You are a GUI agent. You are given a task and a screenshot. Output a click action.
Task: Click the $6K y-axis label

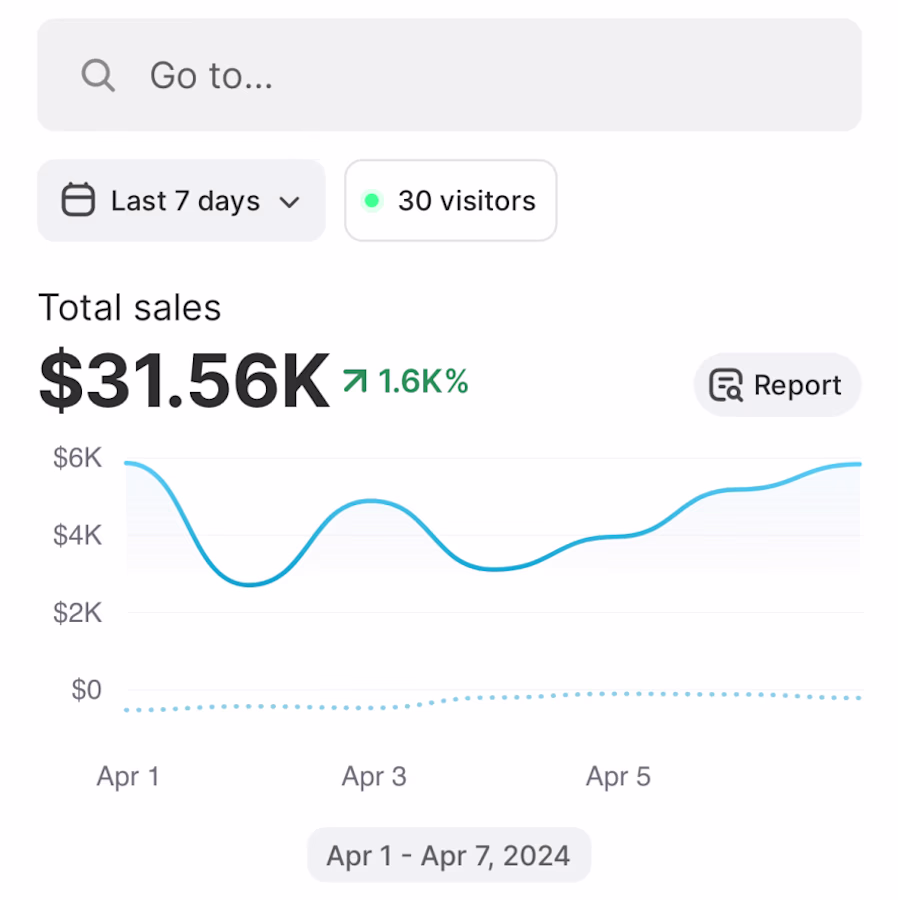[x=77, y=458]
